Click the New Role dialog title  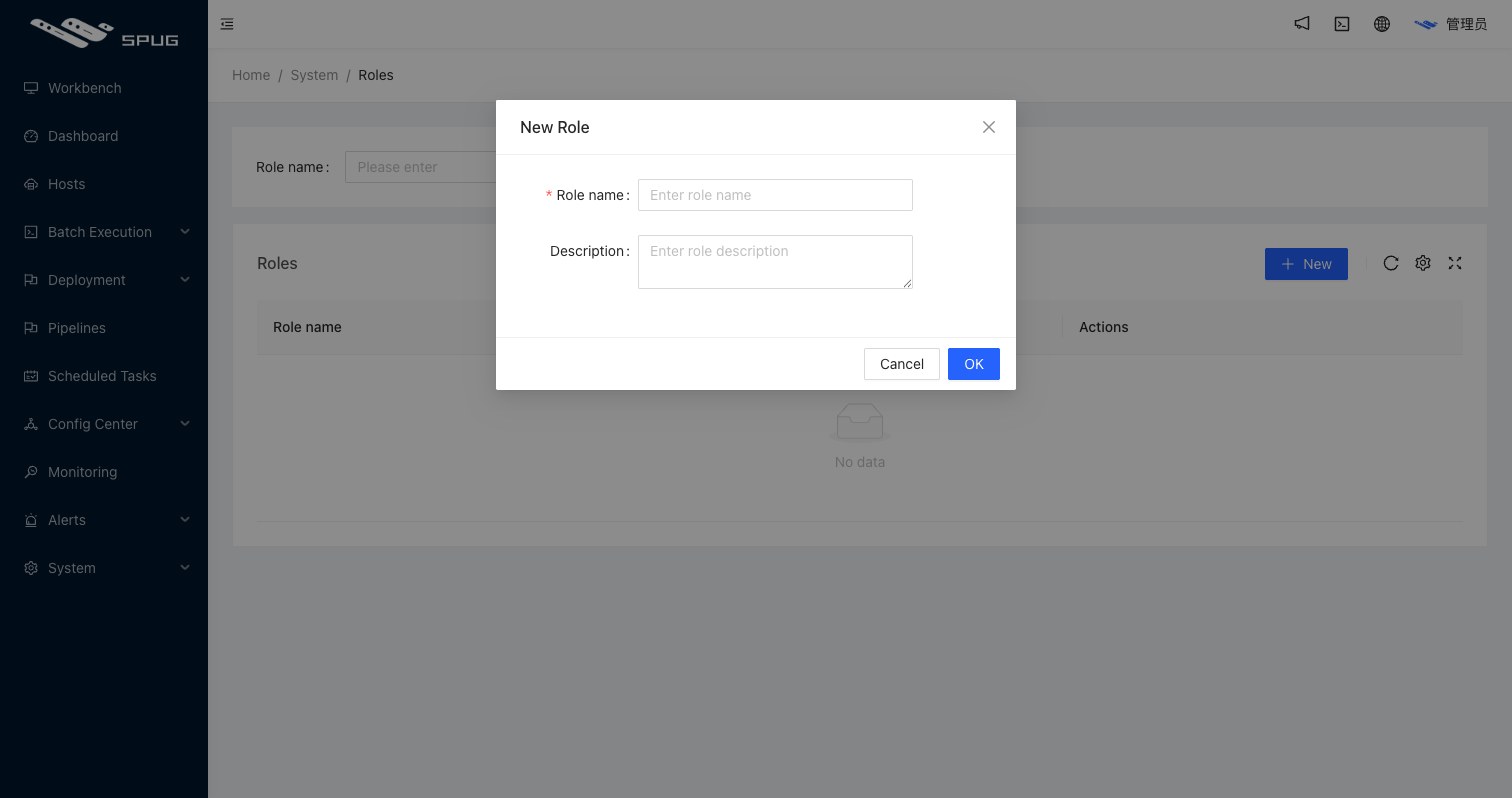click(x=555, y=127)
